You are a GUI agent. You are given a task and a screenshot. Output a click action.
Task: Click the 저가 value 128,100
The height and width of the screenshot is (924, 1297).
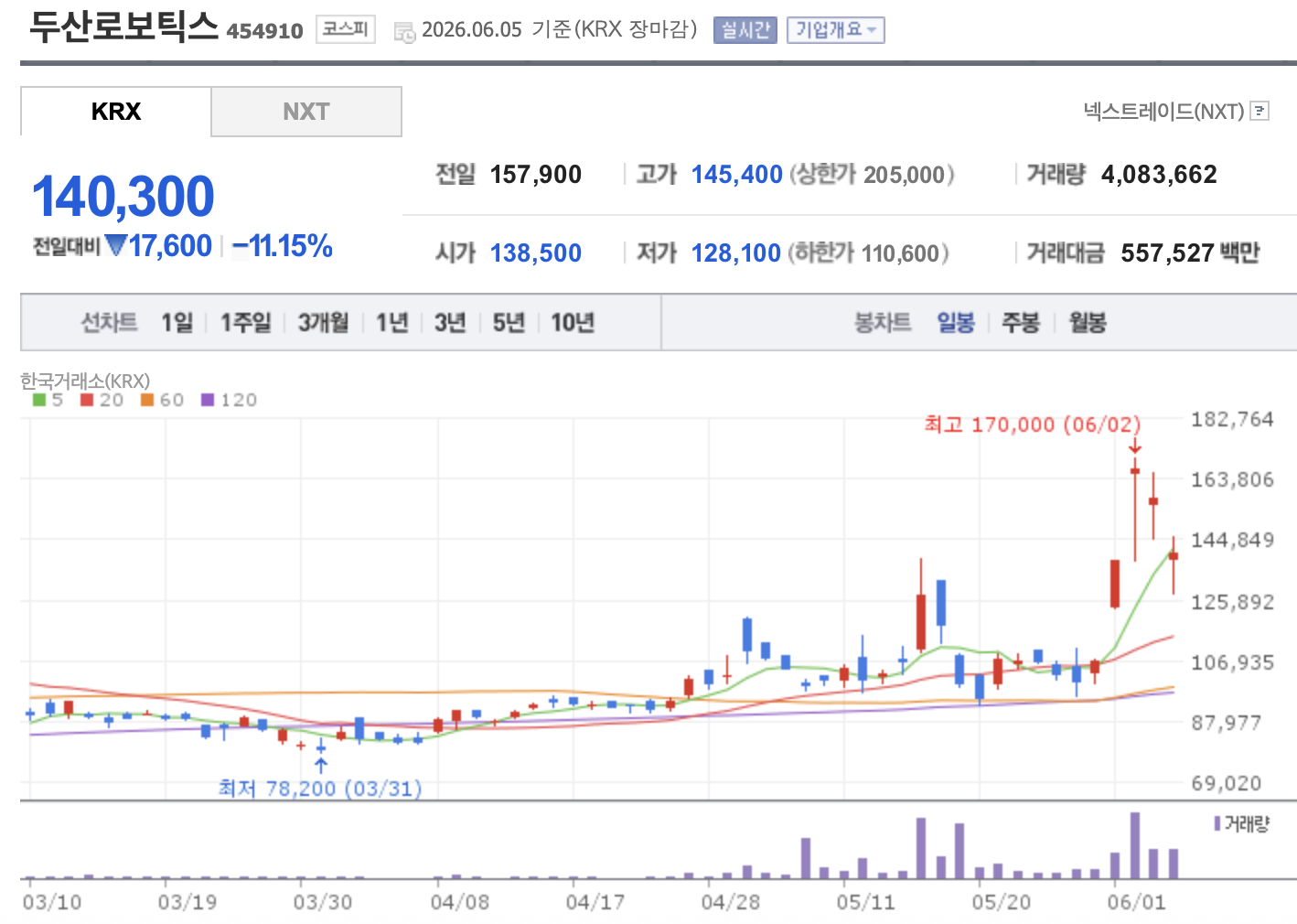pyautogui.click(x=736, y=252)
